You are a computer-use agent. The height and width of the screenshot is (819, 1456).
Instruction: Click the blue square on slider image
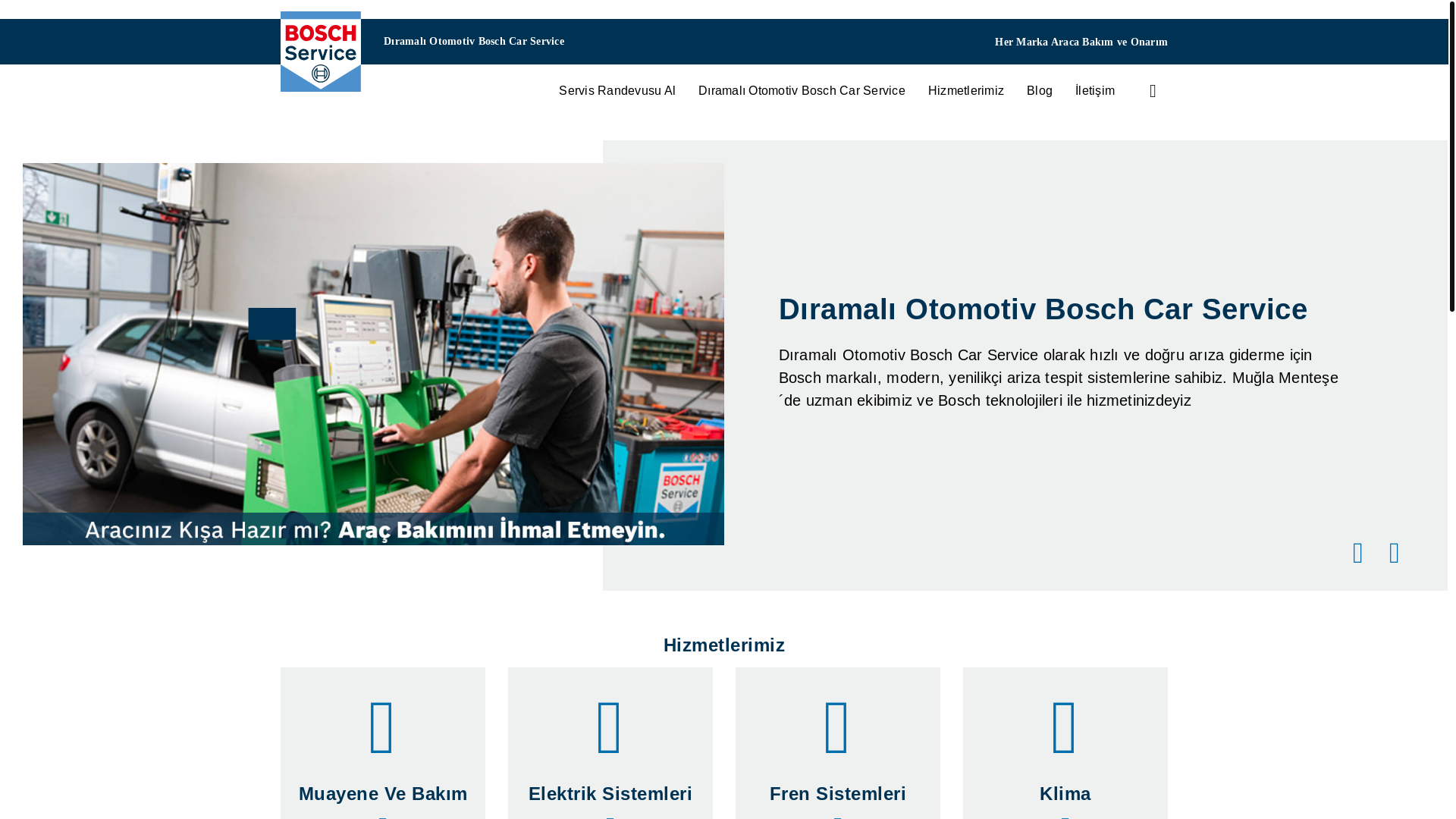click(272, 324)
